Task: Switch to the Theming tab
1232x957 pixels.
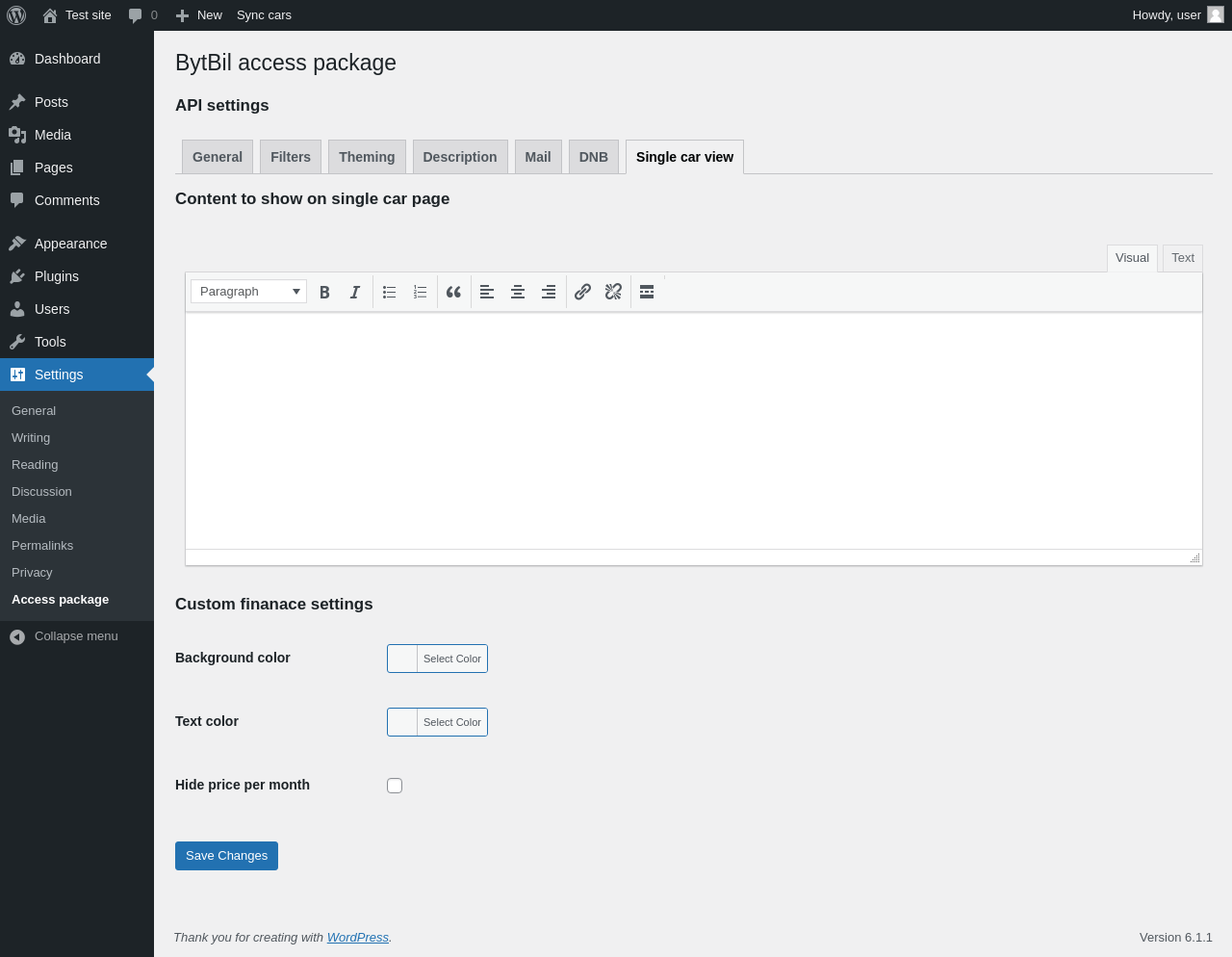Action: click(x=367, y=157)
